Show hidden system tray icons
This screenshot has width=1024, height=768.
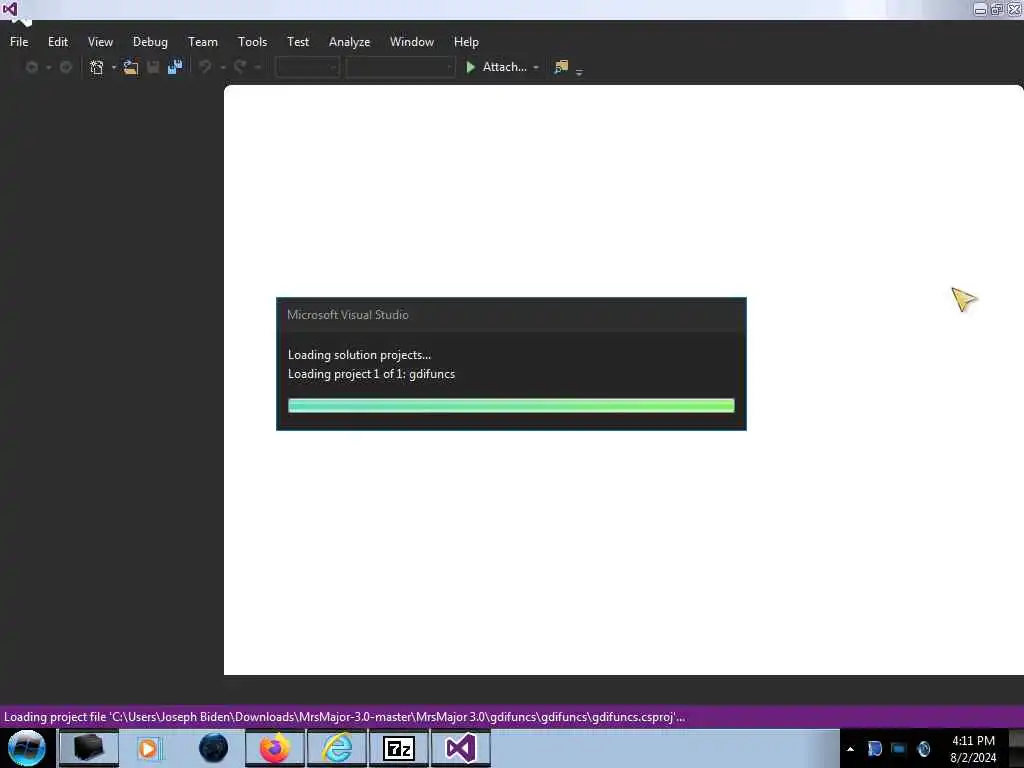coord(850,749)
